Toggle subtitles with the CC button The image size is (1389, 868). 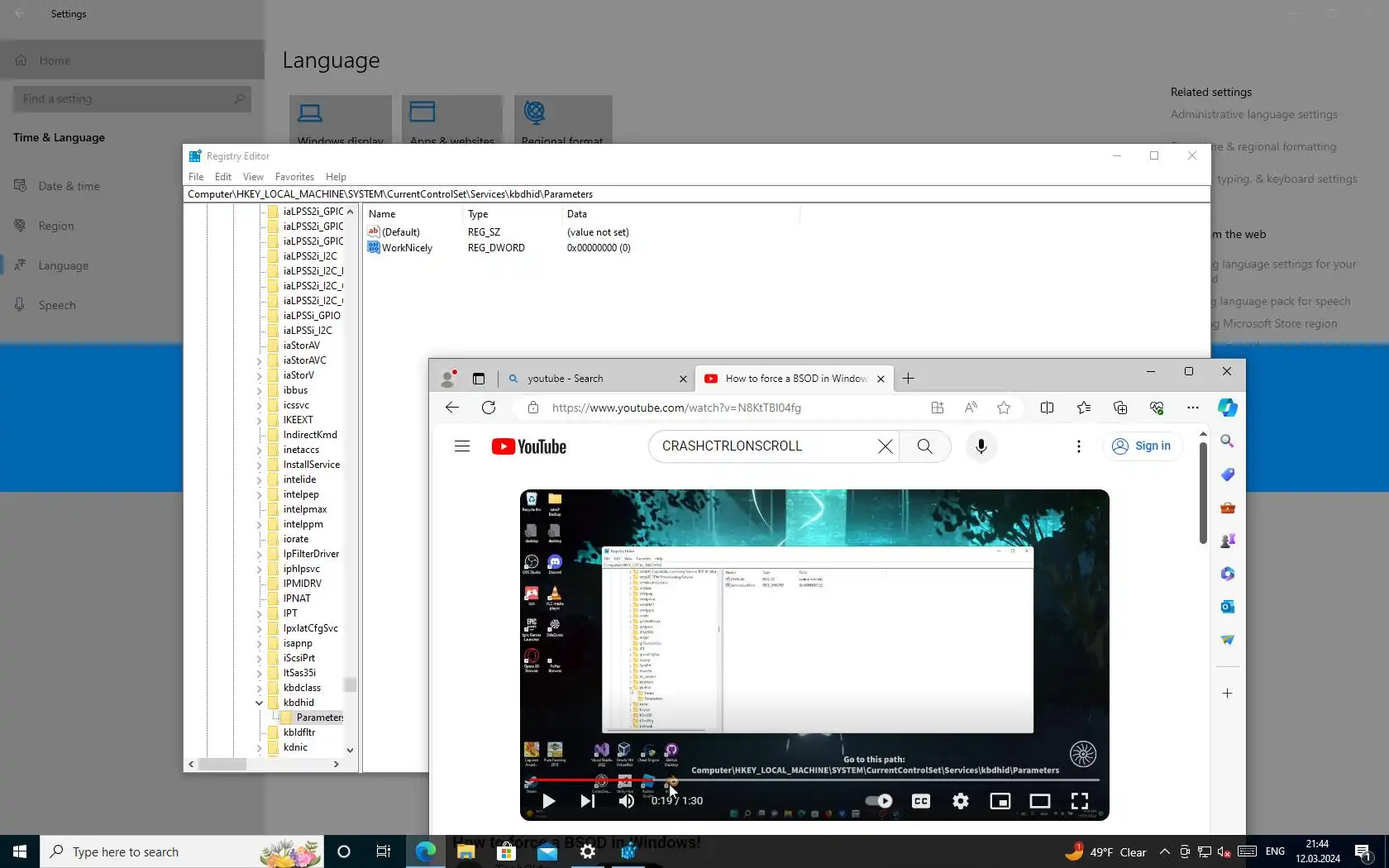921,801
